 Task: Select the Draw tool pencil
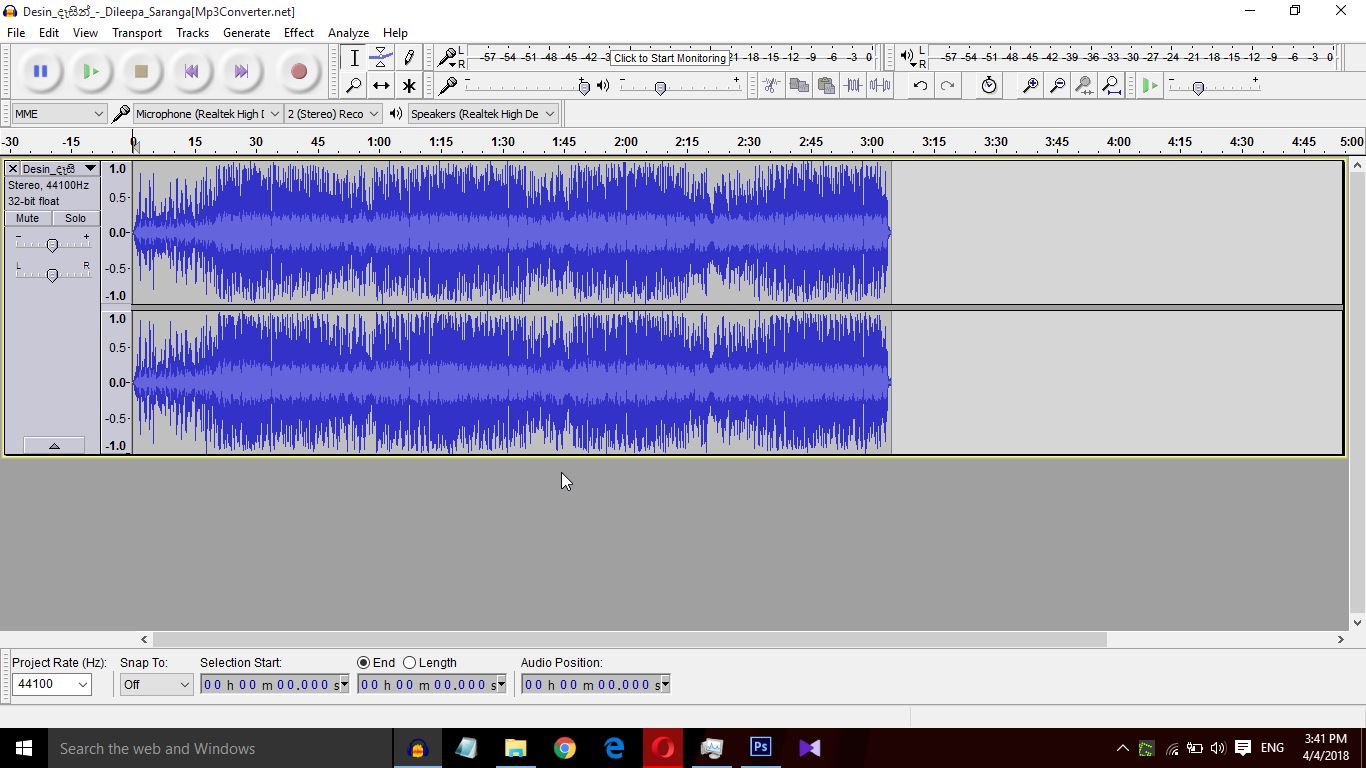[409, 57]
